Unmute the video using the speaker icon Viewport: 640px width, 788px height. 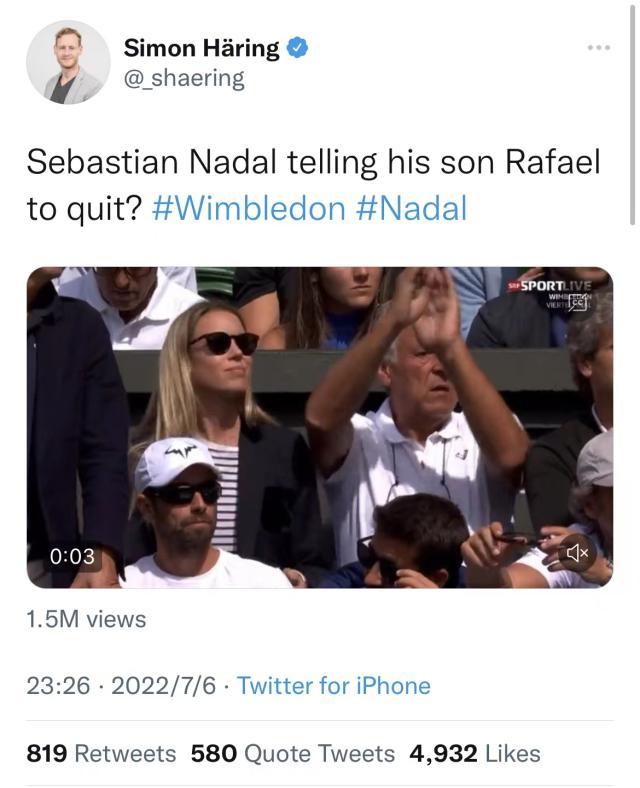(x=577, y=552)
